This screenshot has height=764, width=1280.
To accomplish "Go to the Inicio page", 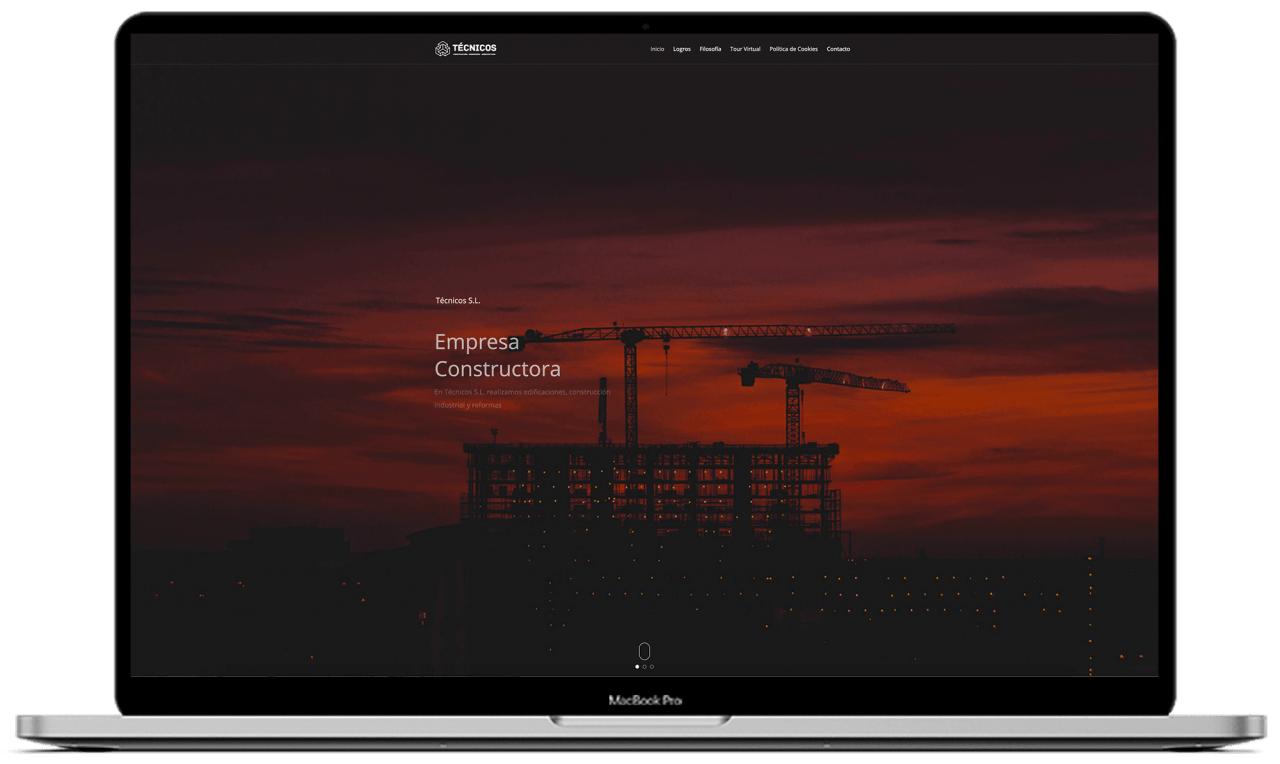I will pos(657,49).
